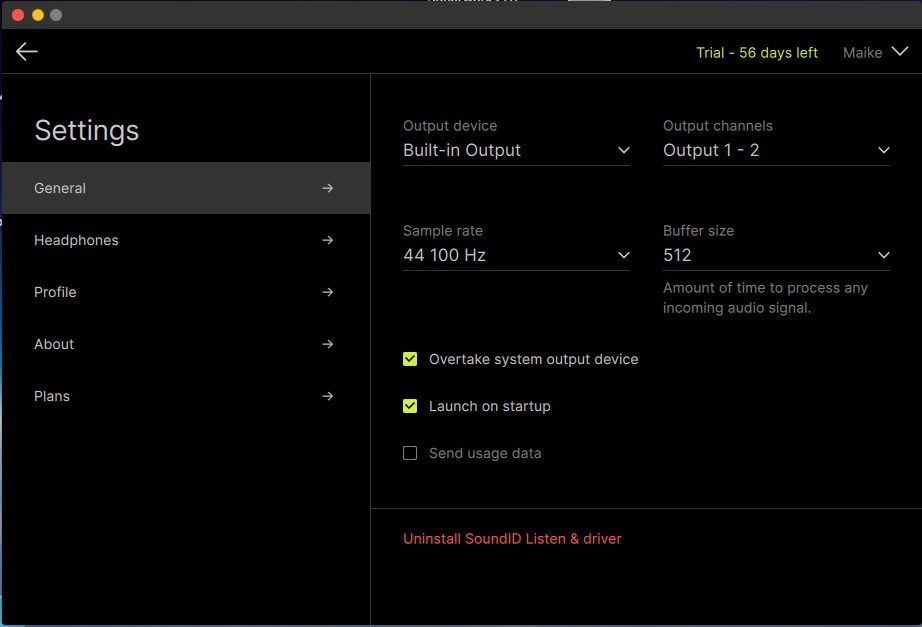Screen dimensions: 922x627
Task: Uncheck Overtake system output device
Action: [x=410, y=359]
